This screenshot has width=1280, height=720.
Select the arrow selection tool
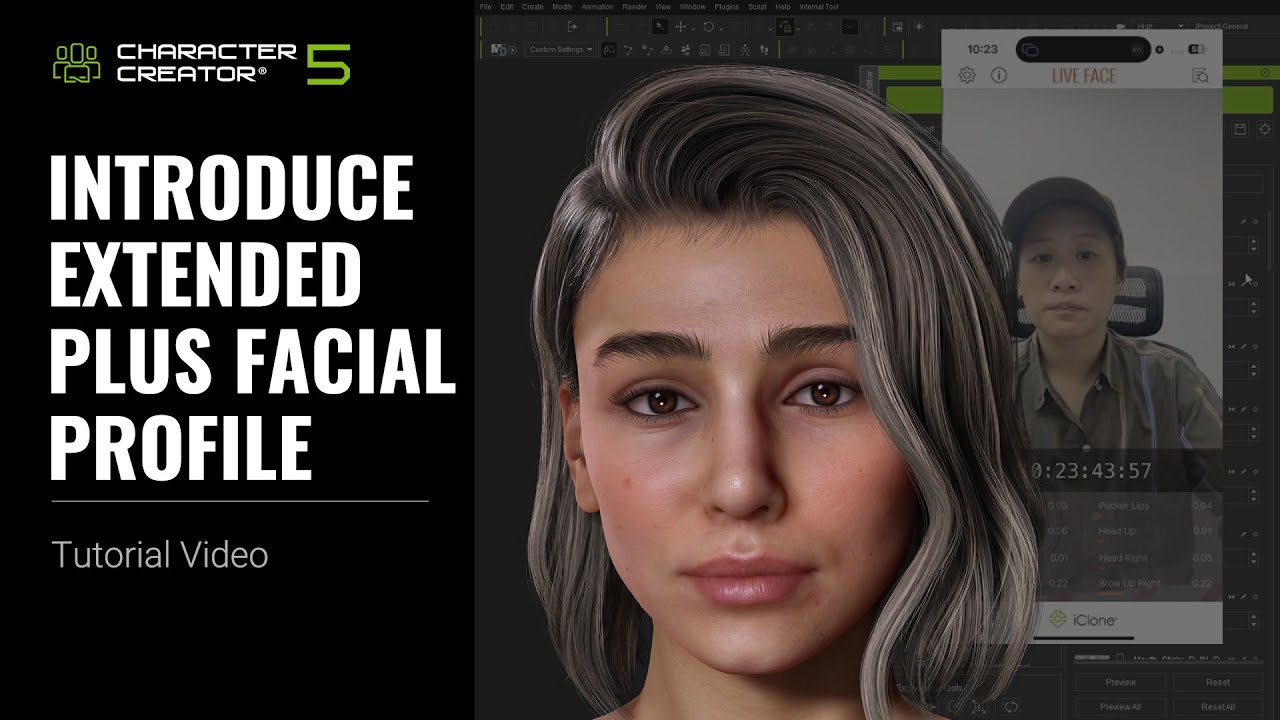coord(660,27)
